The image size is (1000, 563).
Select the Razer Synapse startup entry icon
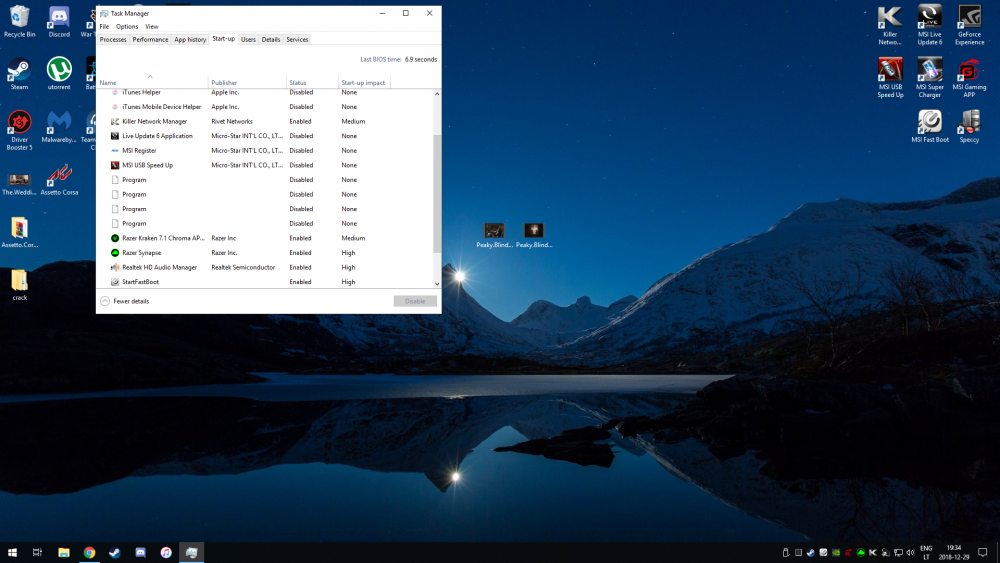115,252
